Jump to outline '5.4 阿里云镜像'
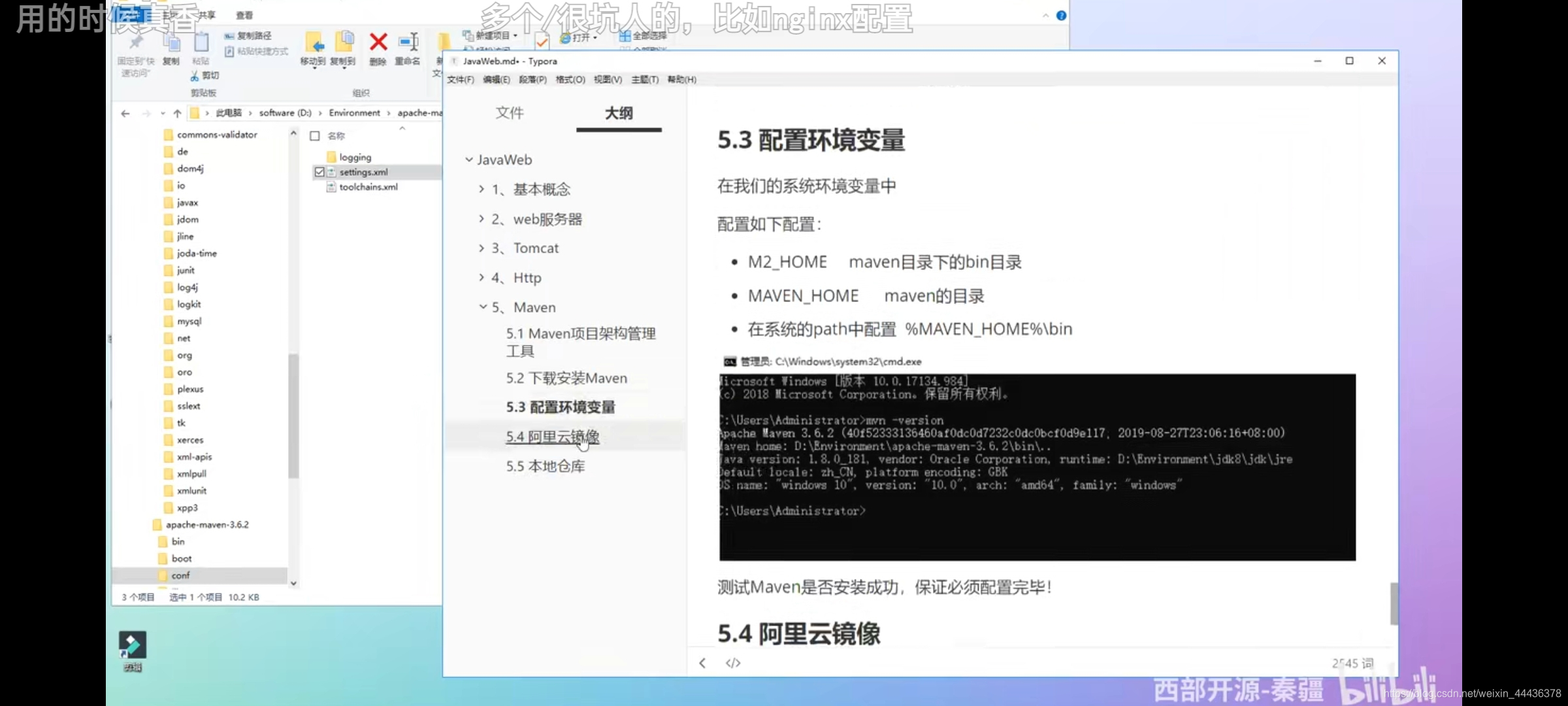 coord(553,437)
